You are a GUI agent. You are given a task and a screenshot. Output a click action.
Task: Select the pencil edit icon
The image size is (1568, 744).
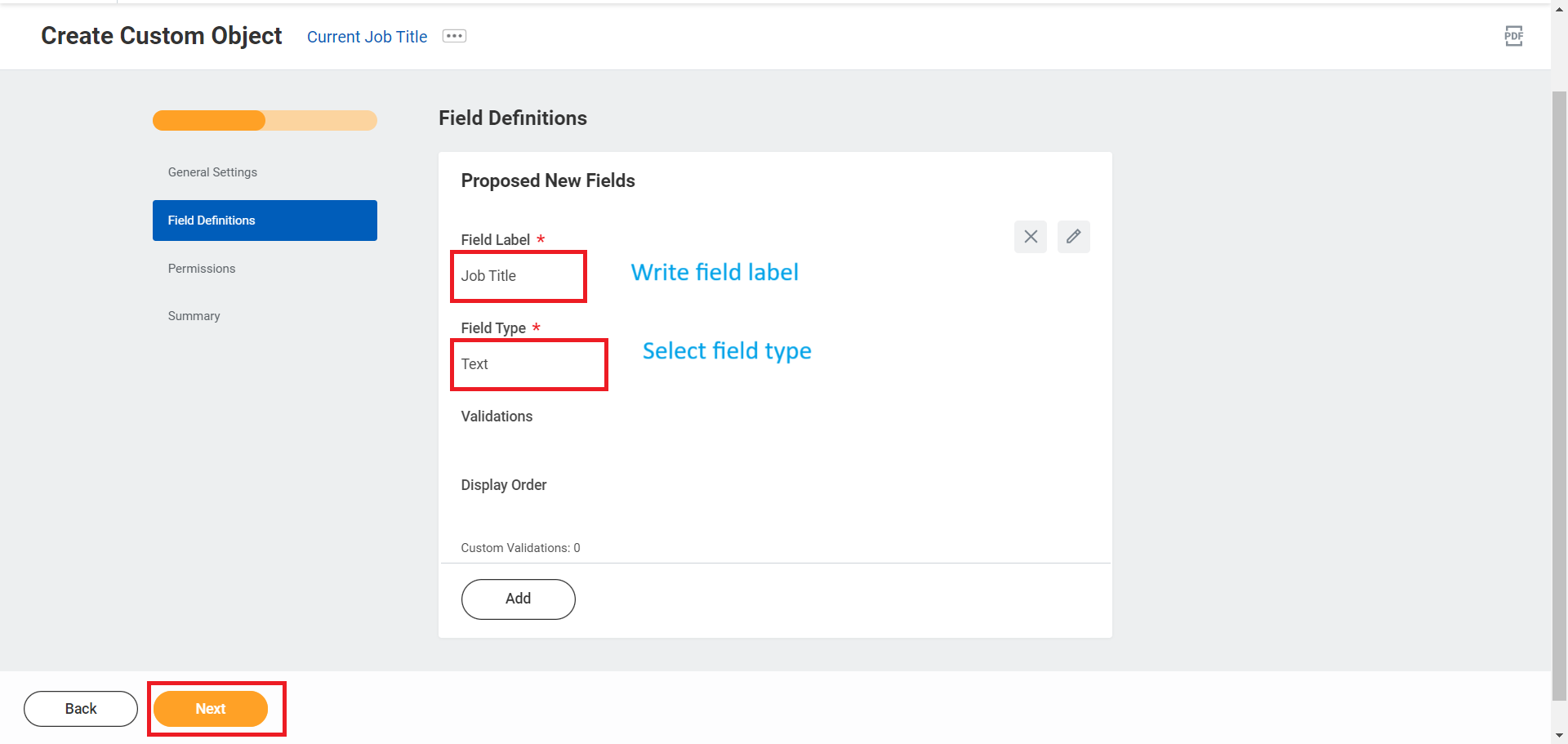pyautogui.click(x=1073, y=236)
